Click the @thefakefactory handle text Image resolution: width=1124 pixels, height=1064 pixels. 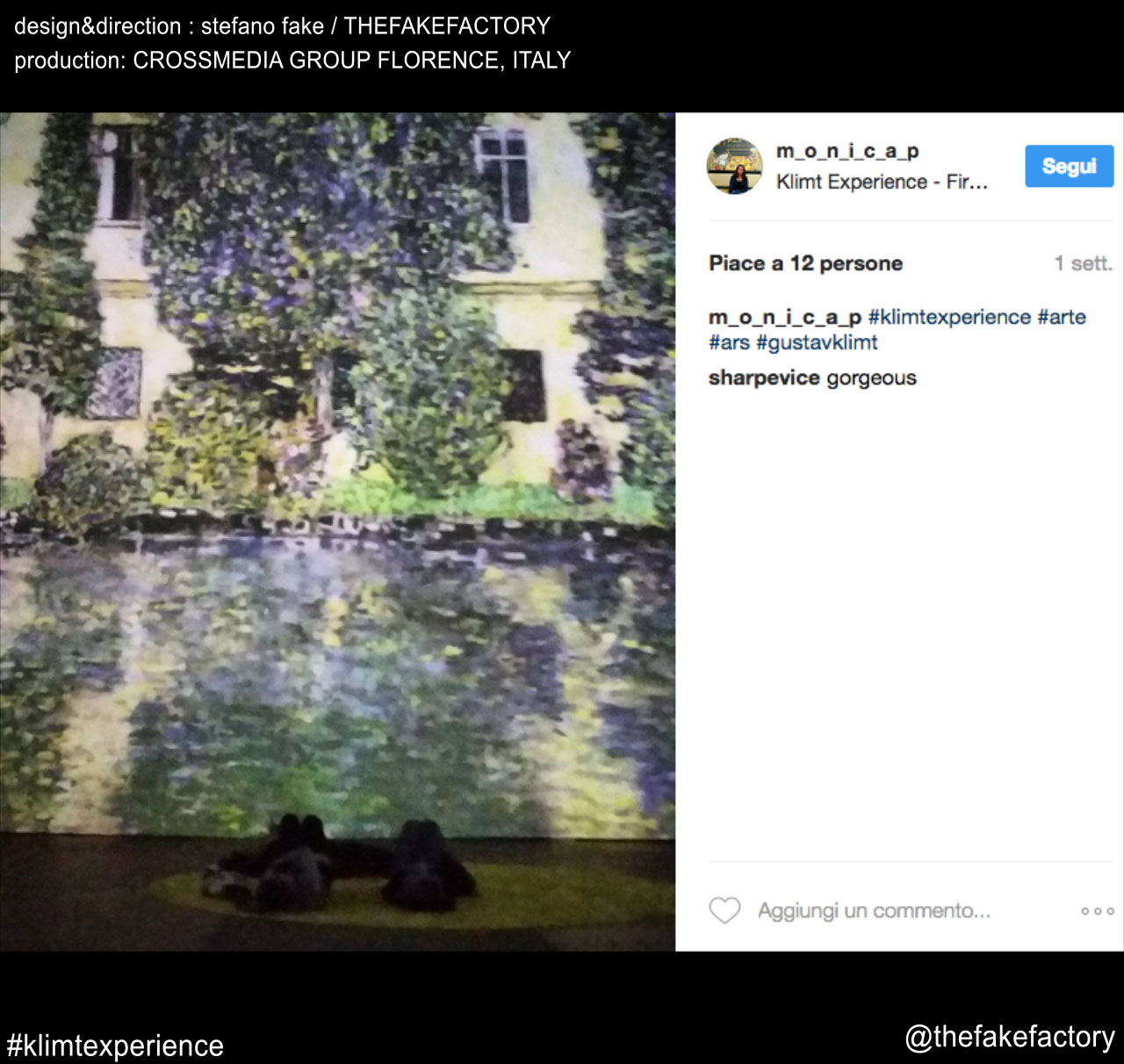(x=1010, y=1037)
